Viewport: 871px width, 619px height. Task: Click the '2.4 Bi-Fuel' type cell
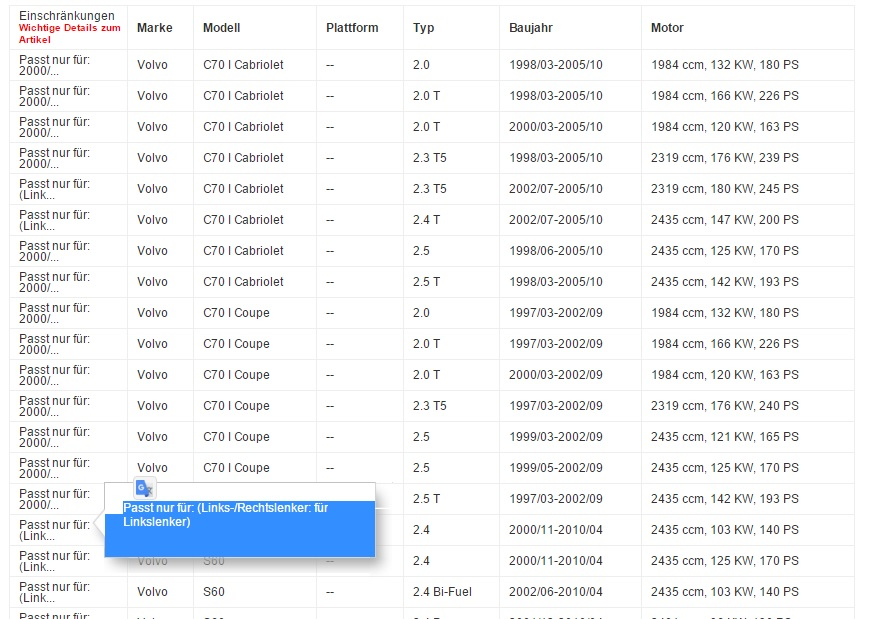tap(442, 592)
